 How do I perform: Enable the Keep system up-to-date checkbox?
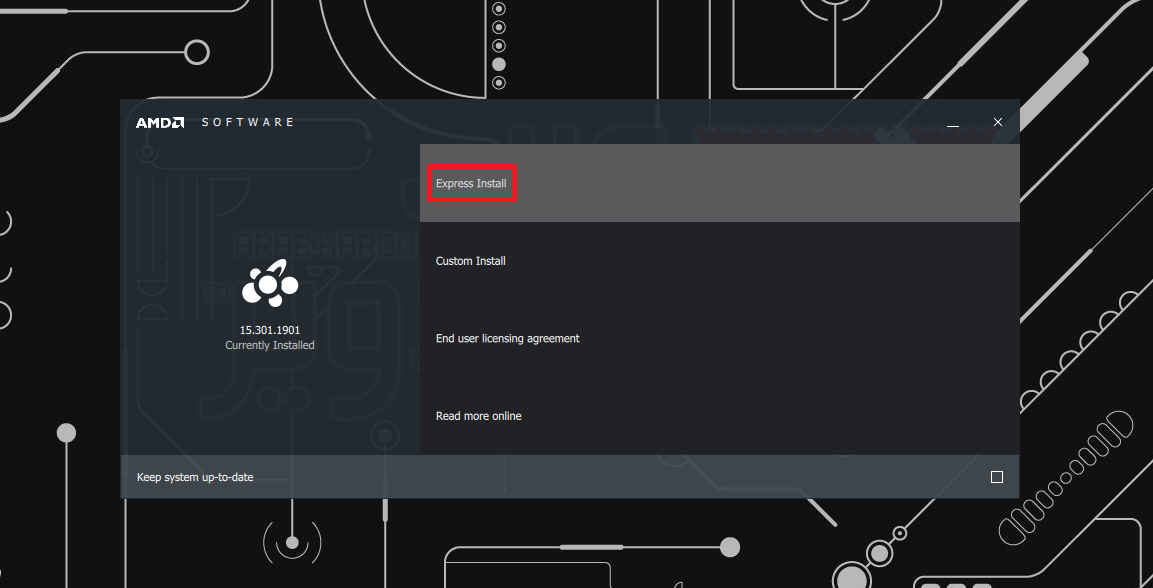pyautogui.click(x=996, y=477)
